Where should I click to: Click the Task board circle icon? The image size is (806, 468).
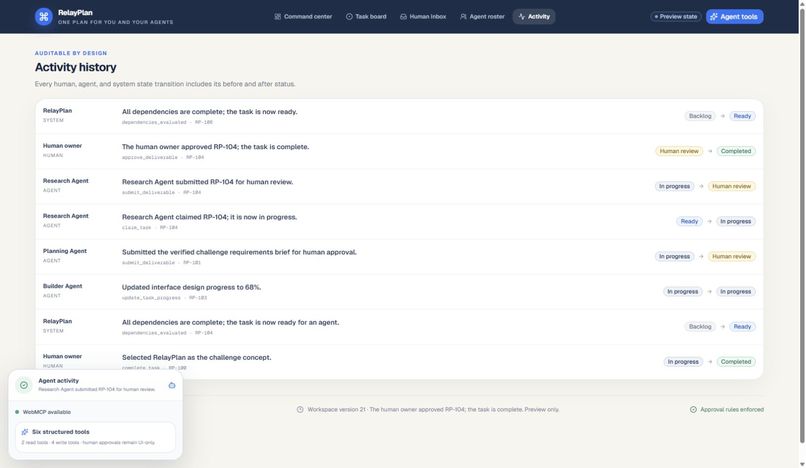pyautogui.click(x=349, y=16)
